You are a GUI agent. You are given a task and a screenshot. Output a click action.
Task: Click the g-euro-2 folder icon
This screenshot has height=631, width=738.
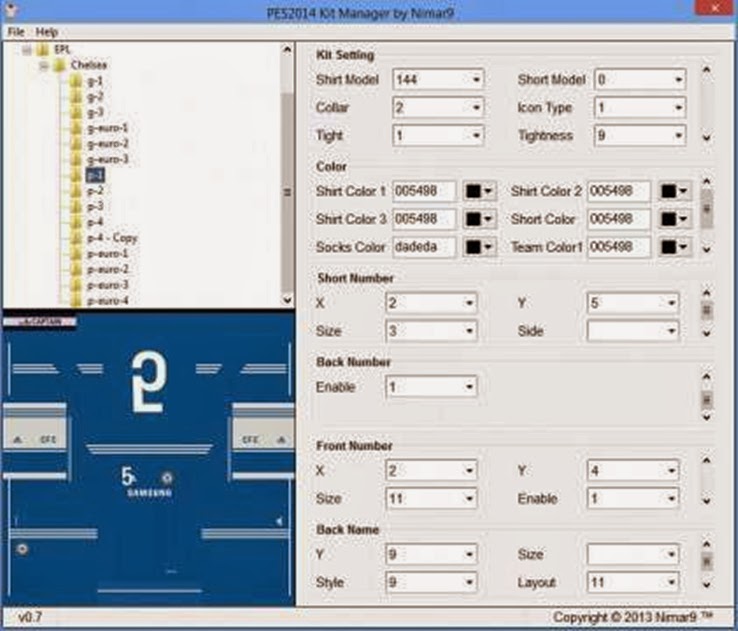point(76,144)
